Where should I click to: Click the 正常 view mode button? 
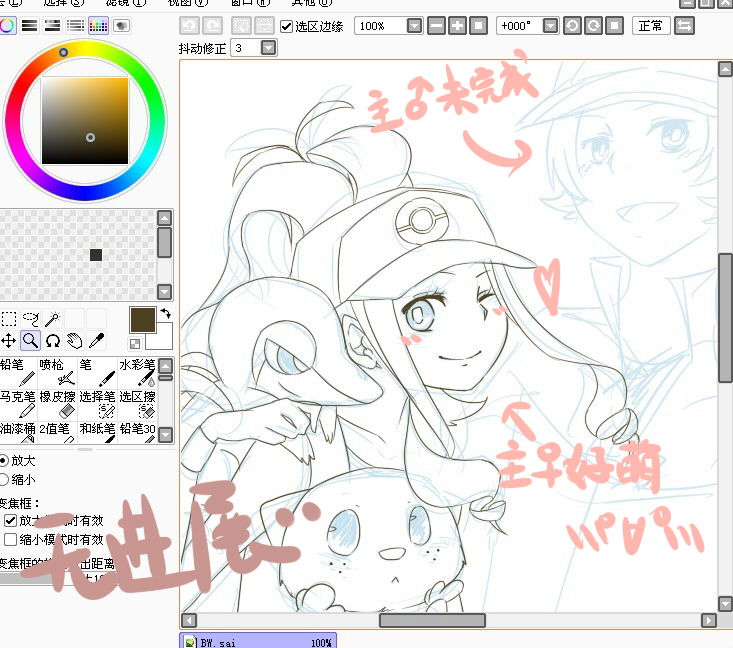(651, 26)
